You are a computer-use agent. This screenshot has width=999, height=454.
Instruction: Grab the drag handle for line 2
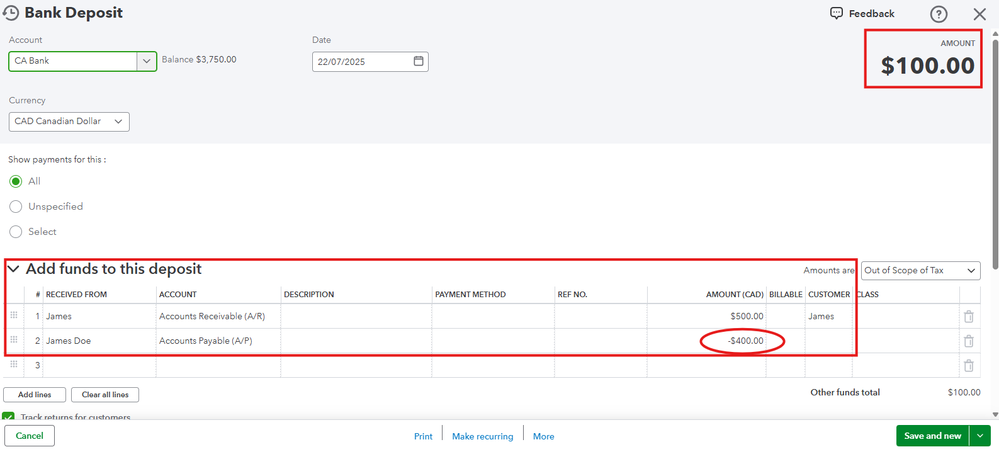[x=13, y=340]
